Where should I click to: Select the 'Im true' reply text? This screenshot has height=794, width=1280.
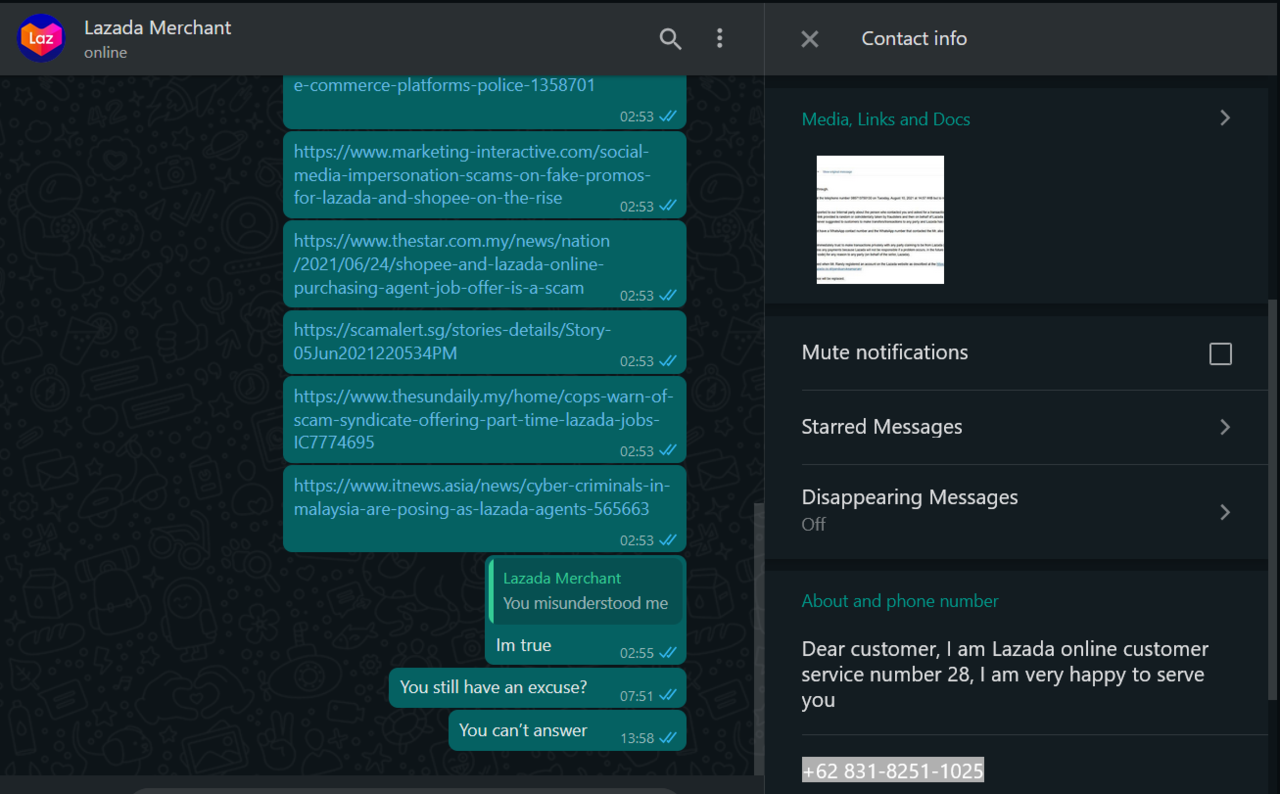pos(524,645)
